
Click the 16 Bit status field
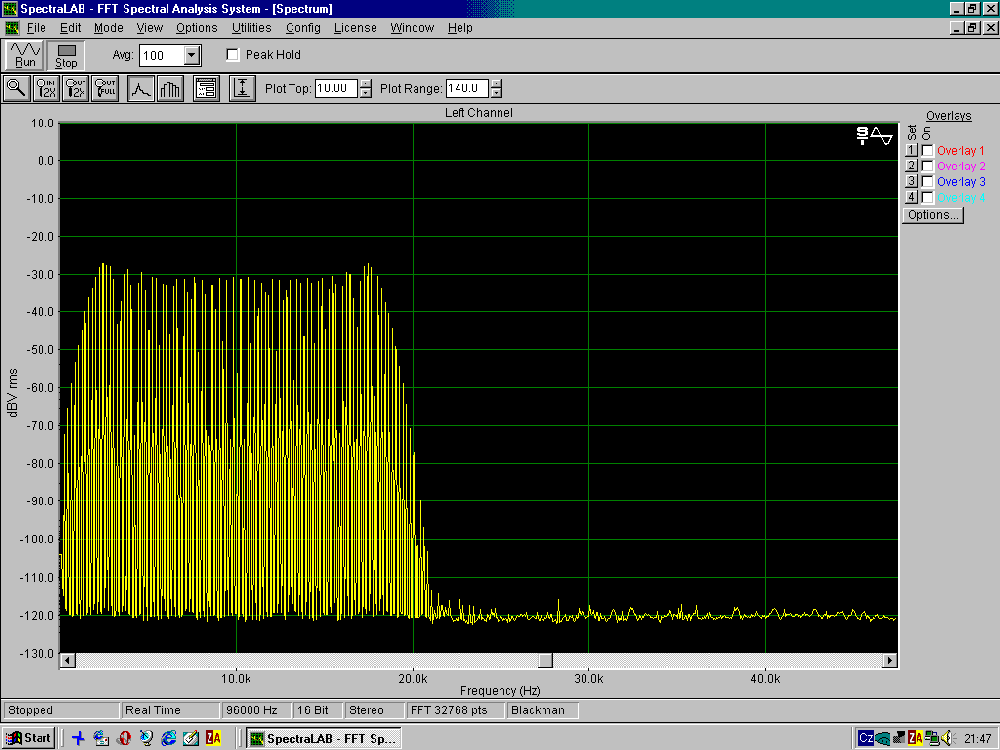click(x=317, y=710)
